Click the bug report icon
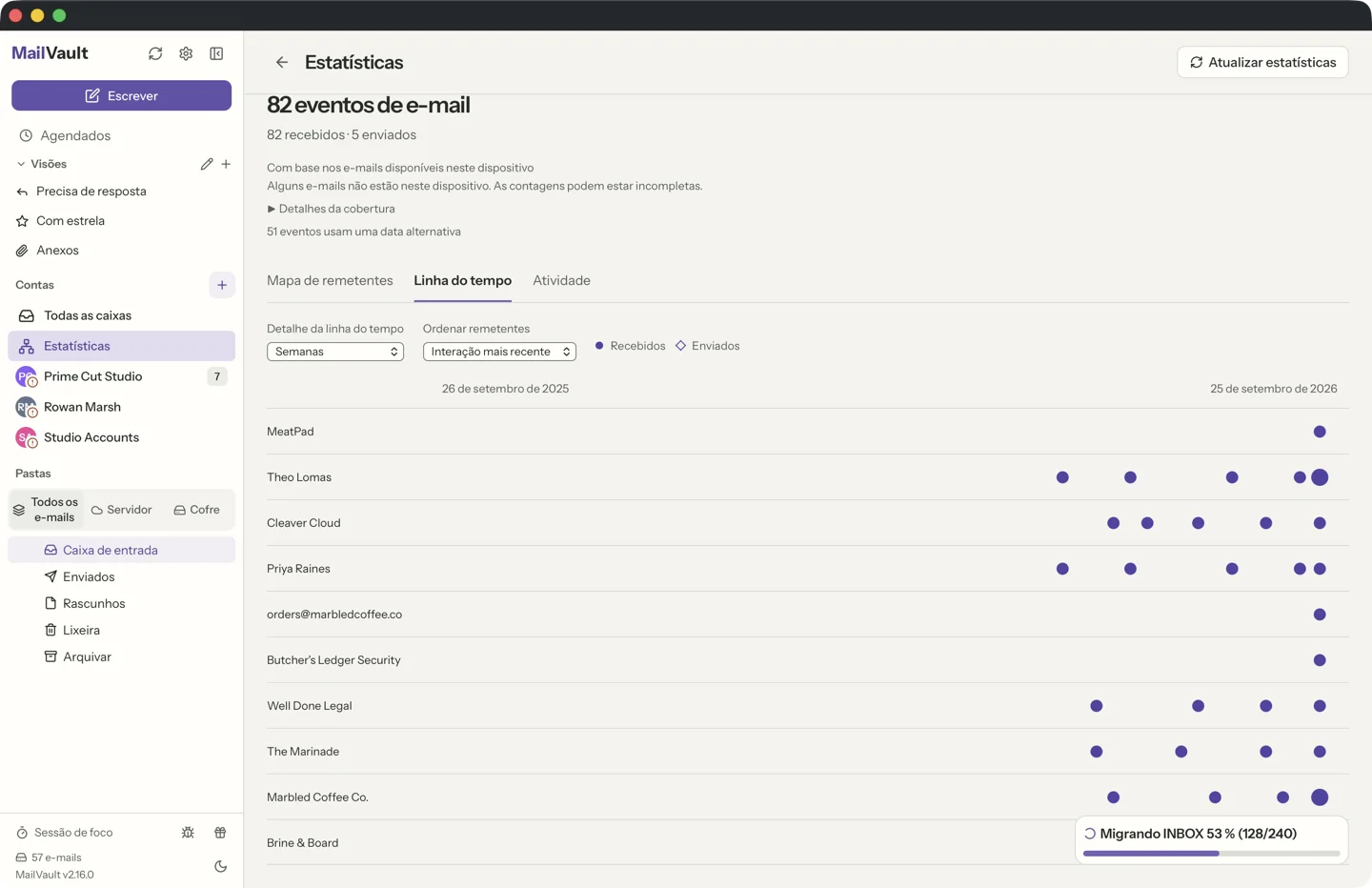The width and height of the screenshot is (1372, 888). point(188,832)
